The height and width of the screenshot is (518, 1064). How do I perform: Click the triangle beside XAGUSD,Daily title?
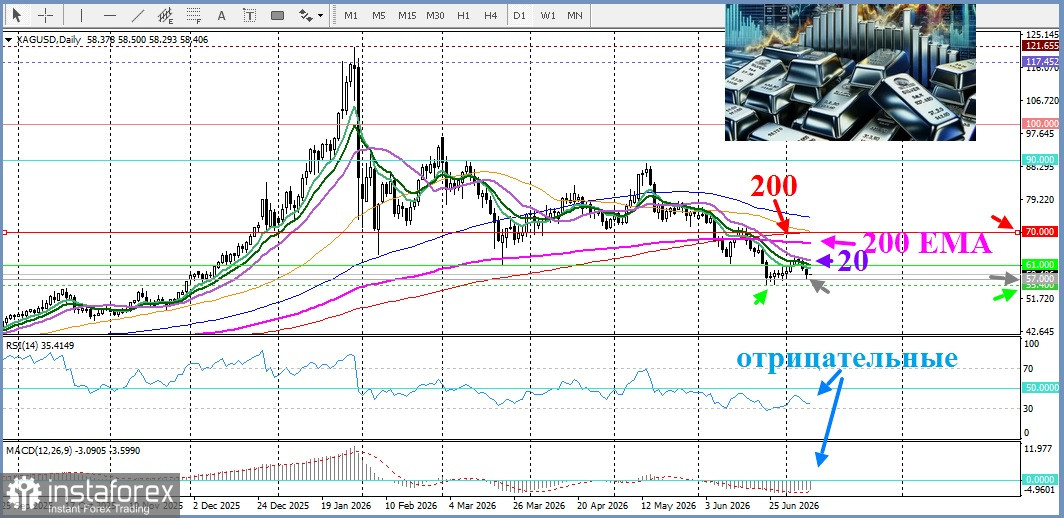click(x=8, y=40)
